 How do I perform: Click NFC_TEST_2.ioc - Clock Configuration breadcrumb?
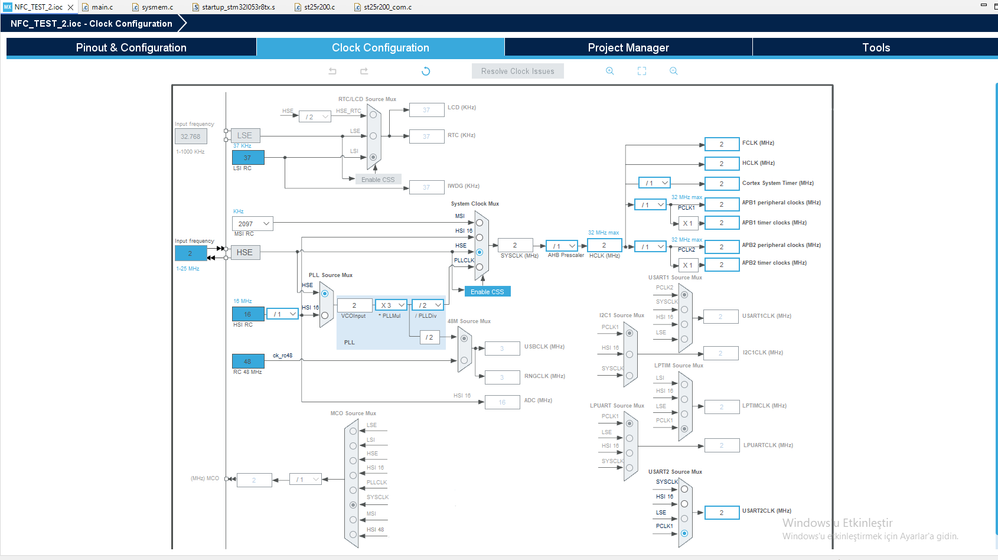click(91, 24)
